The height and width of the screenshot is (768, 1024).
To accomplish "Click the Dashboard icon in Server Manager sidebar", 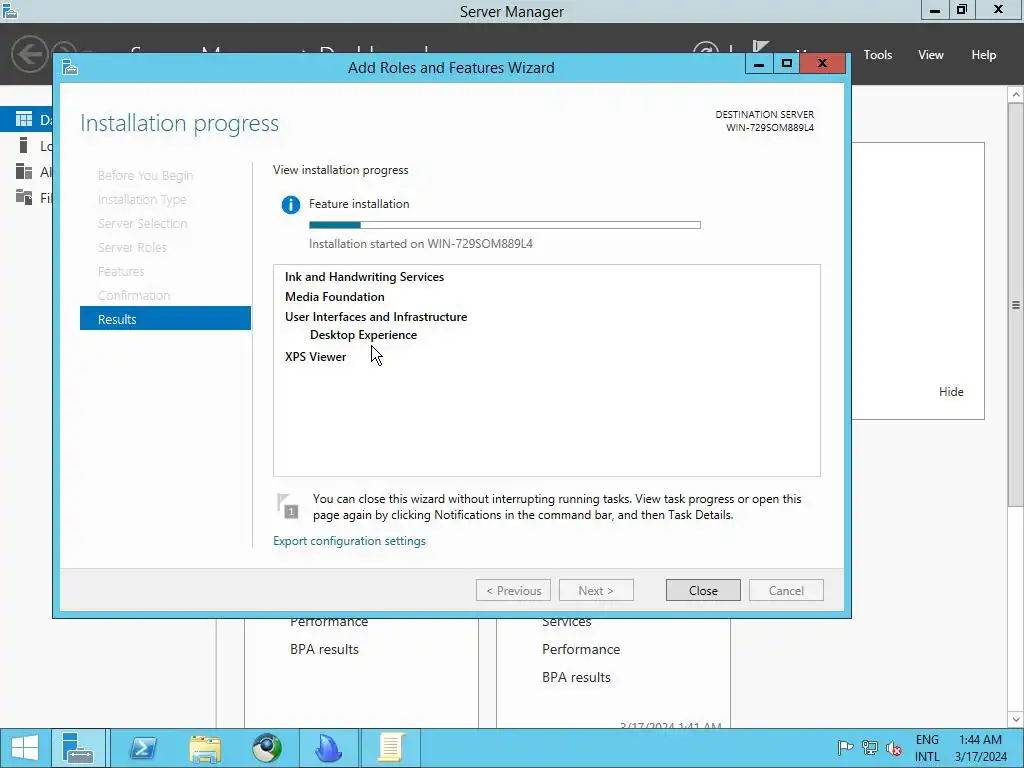I will (24, 119).
